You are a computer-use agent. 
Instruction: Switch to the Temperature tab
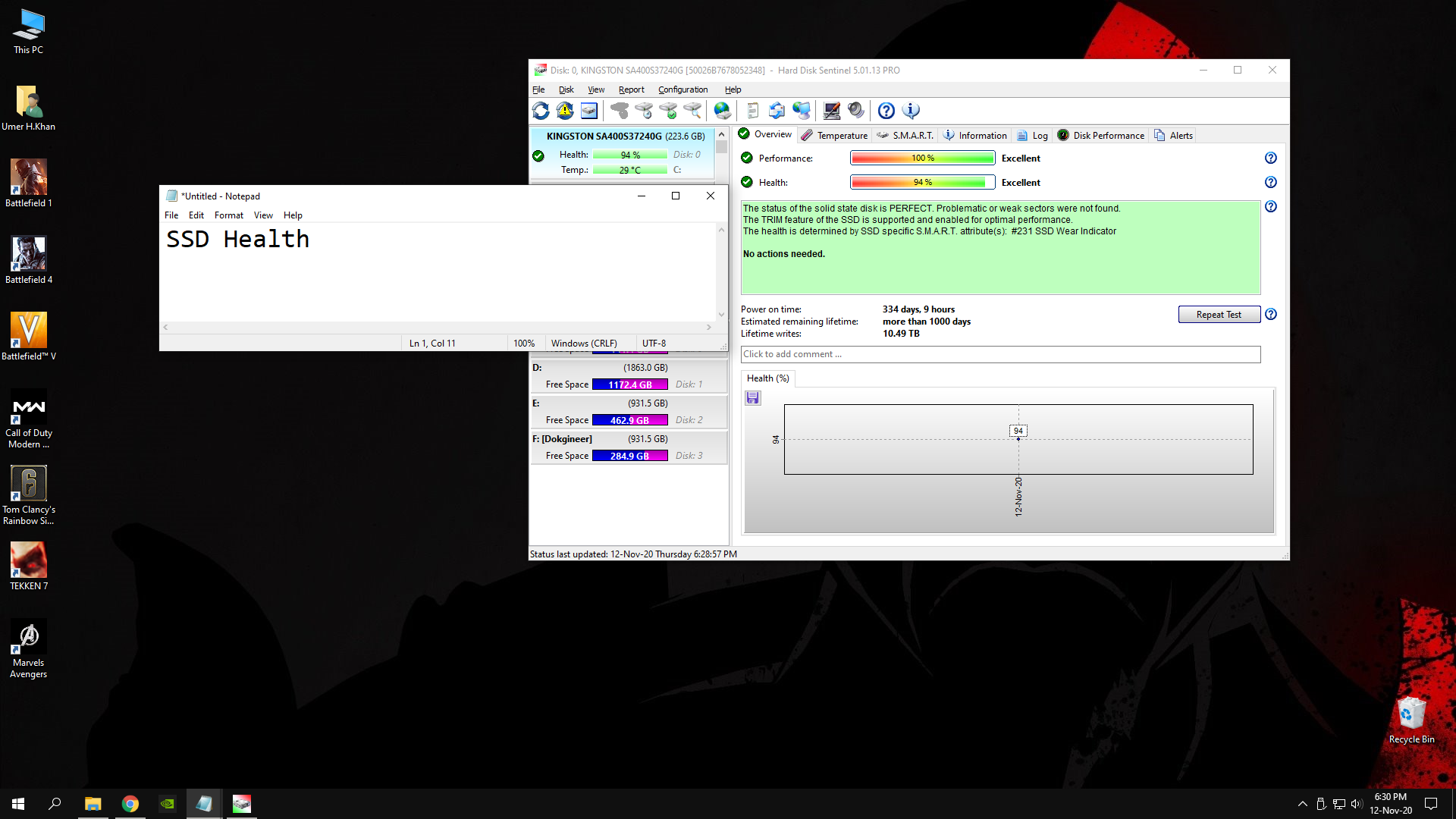coord(834,135)
